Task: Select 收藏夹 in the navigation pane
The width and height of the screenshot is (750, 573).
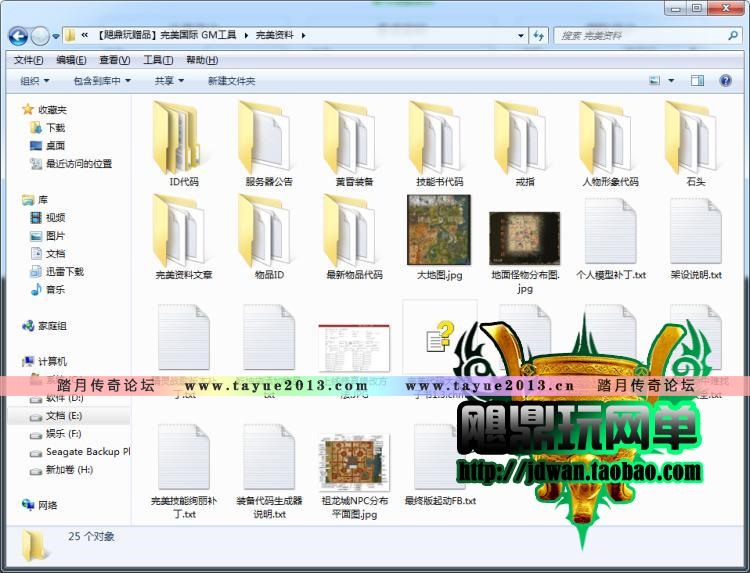Action: [44, 110]
